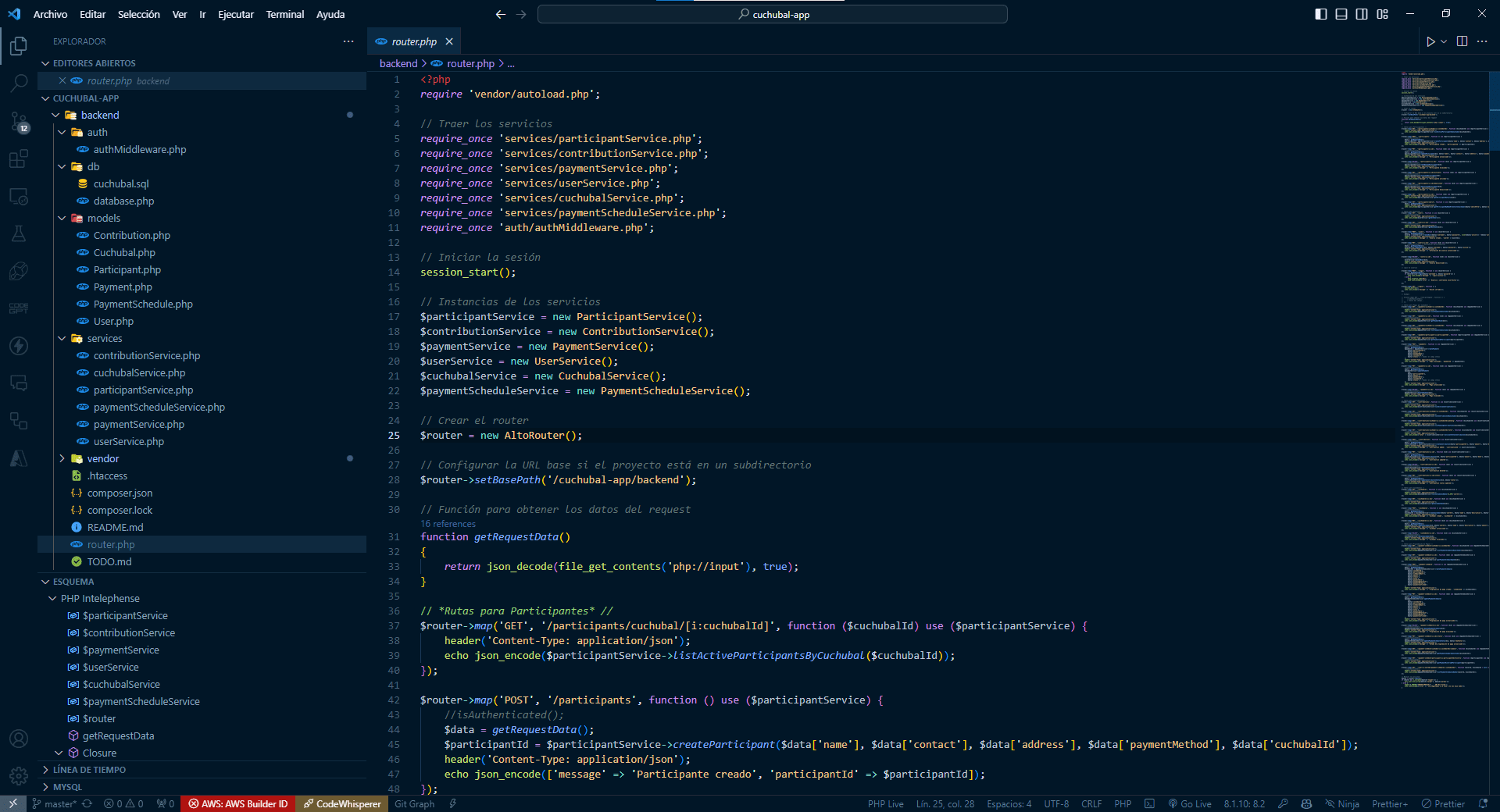The width and height of the screenshot is (1500, 812).
Task: Change PHP language mode in status bar
Action: (1123, 803)
